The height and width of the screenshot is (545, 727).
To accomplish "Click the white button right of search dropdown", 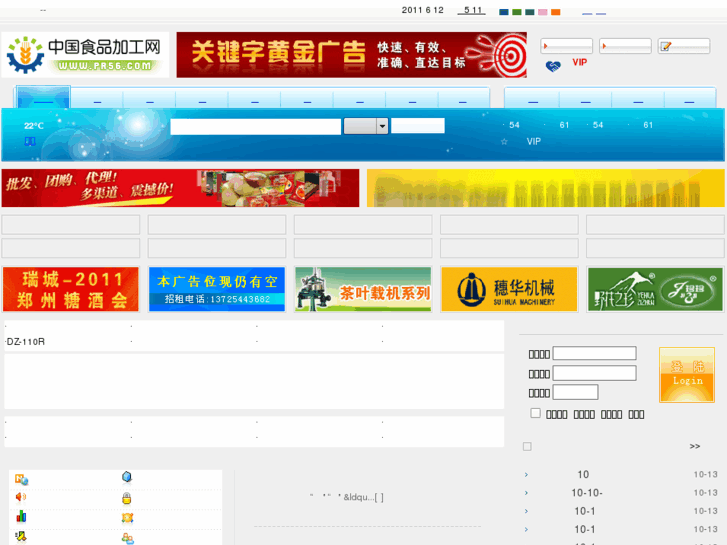I will [x=418, y=125].
